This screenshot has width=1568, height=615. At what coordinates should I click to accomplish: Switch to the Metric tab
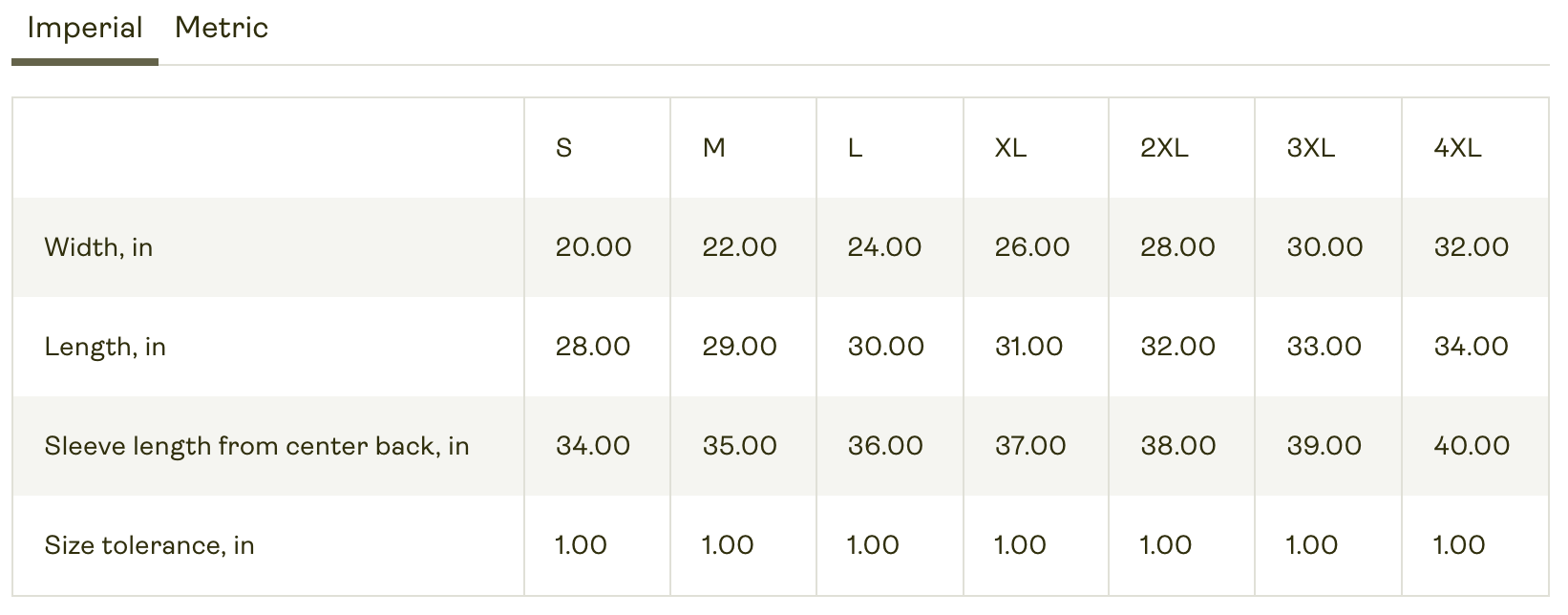[222, 29]
